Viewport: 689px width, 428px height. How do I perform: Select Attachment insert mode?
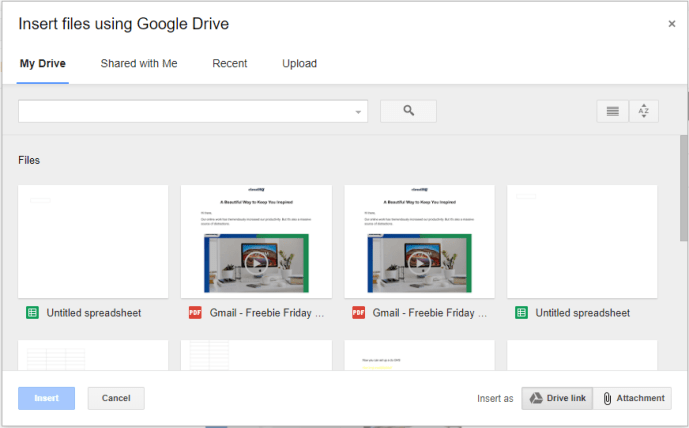click(x=632, y=398)
